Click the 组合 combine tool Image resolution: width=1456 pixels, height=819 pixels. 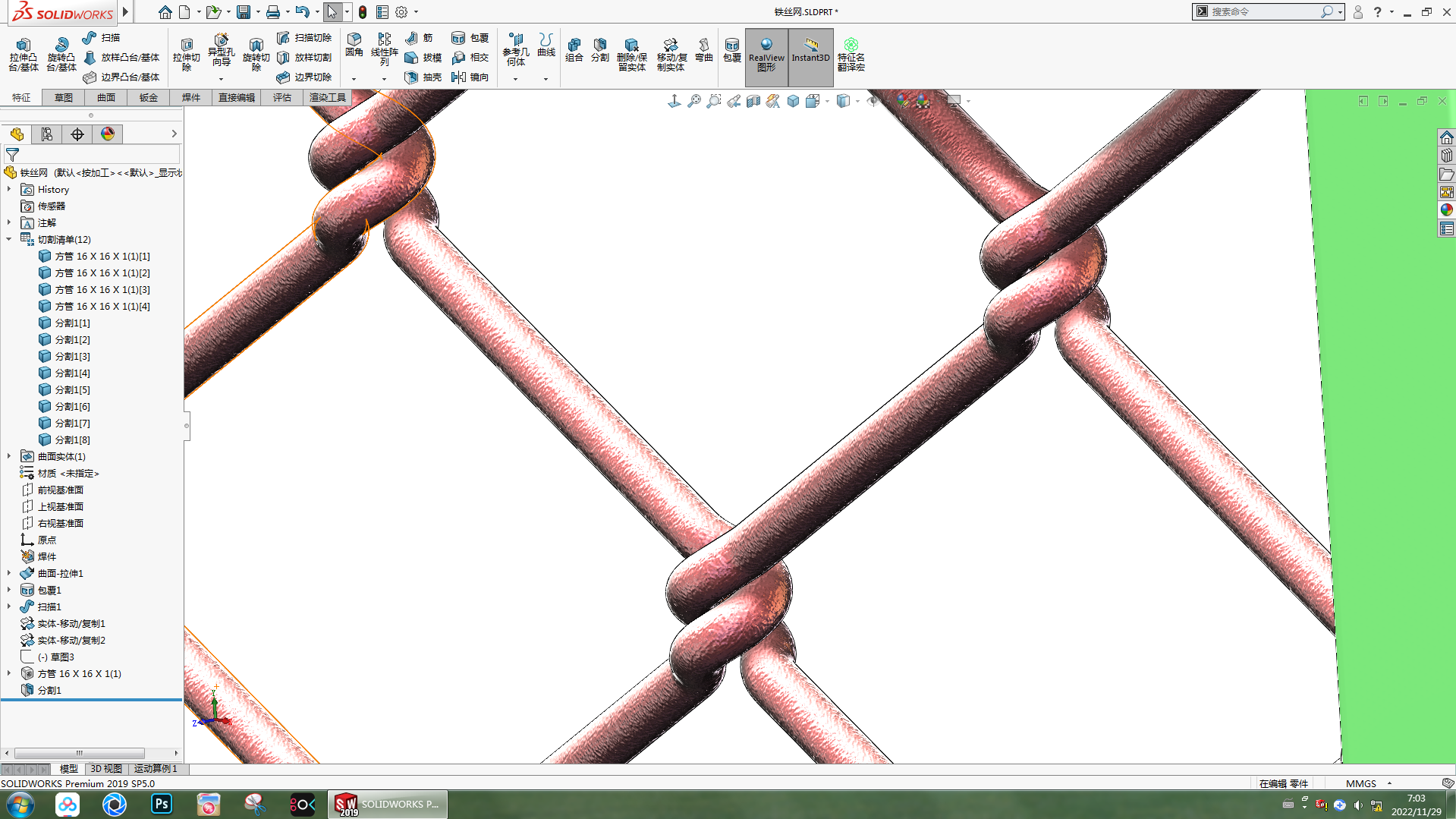pos(574,49)
